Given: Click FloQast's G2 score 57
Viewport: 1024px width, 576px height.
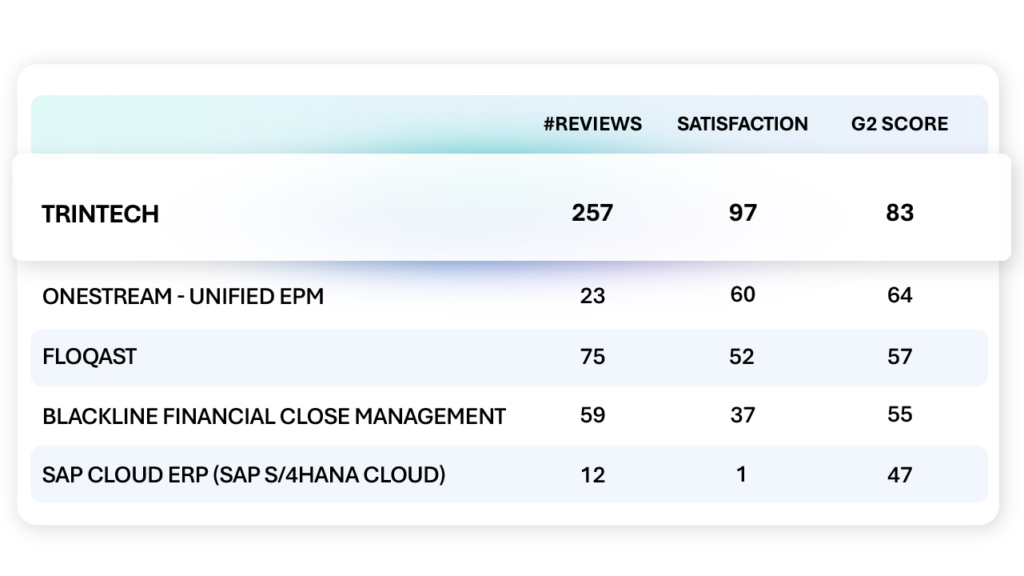Looking at the screenshot, I should click(x=899, y=357).
